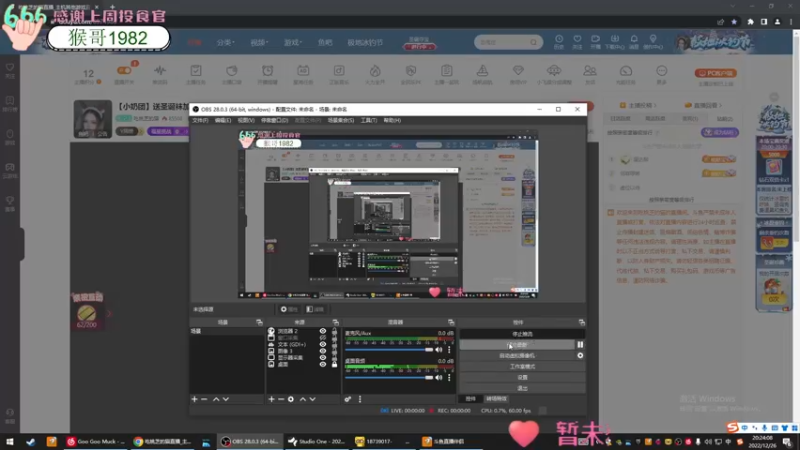Viewport: 800px width, 450px height.
Task: Switch to the 转场特效 tab in OBS
Action: (x=496, y=399)
